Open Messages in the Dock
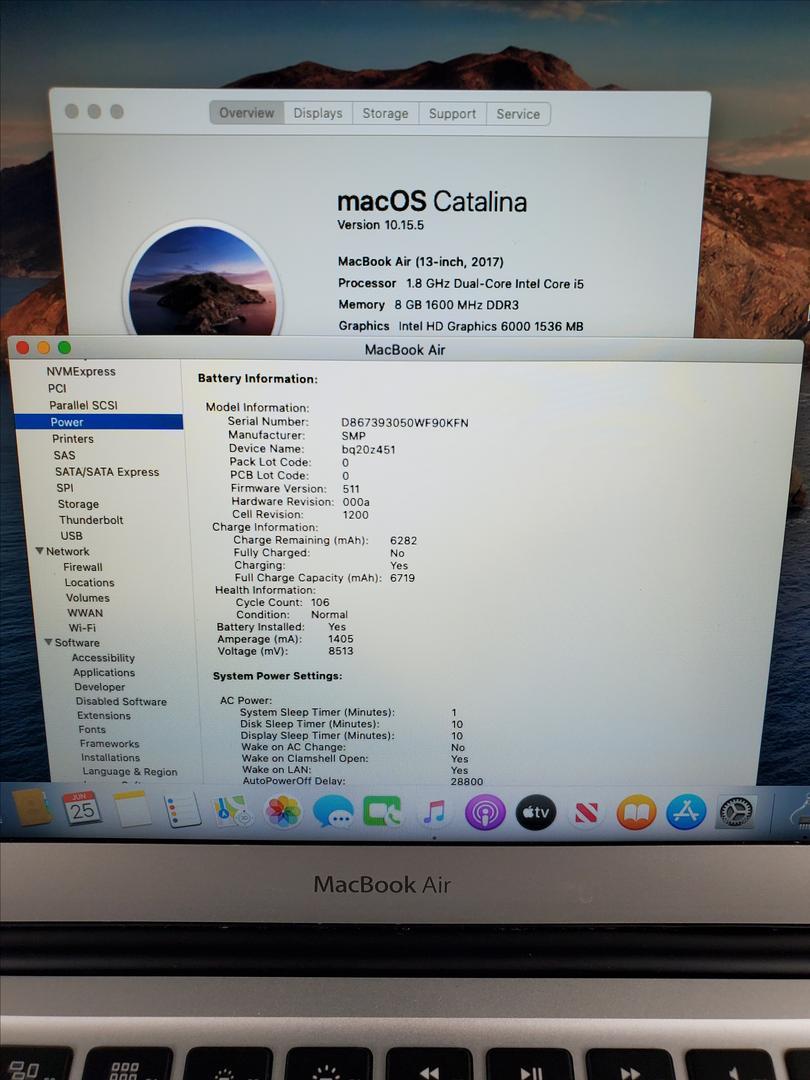Viewport: 810px width, 1080px height. click(333, 813)
